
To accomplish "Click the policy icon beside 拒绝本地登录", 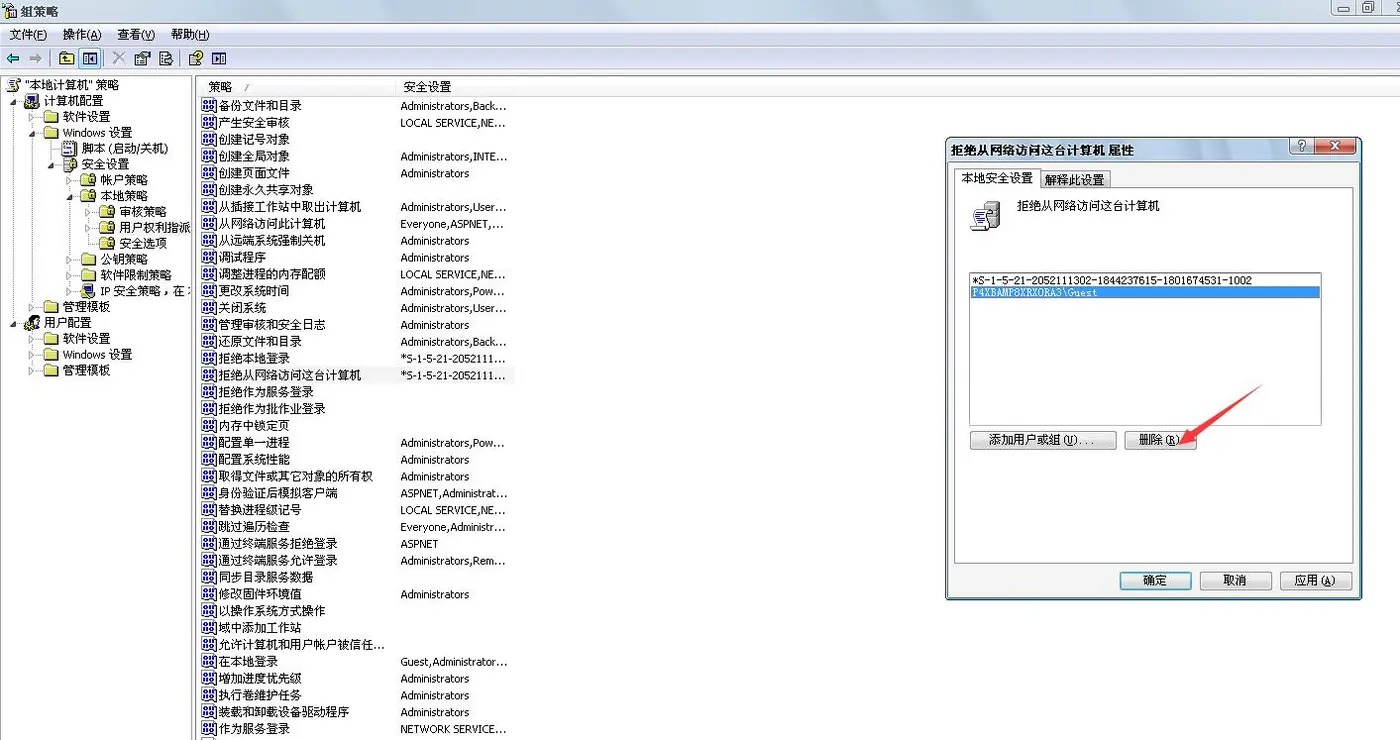I will [x=209, y=358].
